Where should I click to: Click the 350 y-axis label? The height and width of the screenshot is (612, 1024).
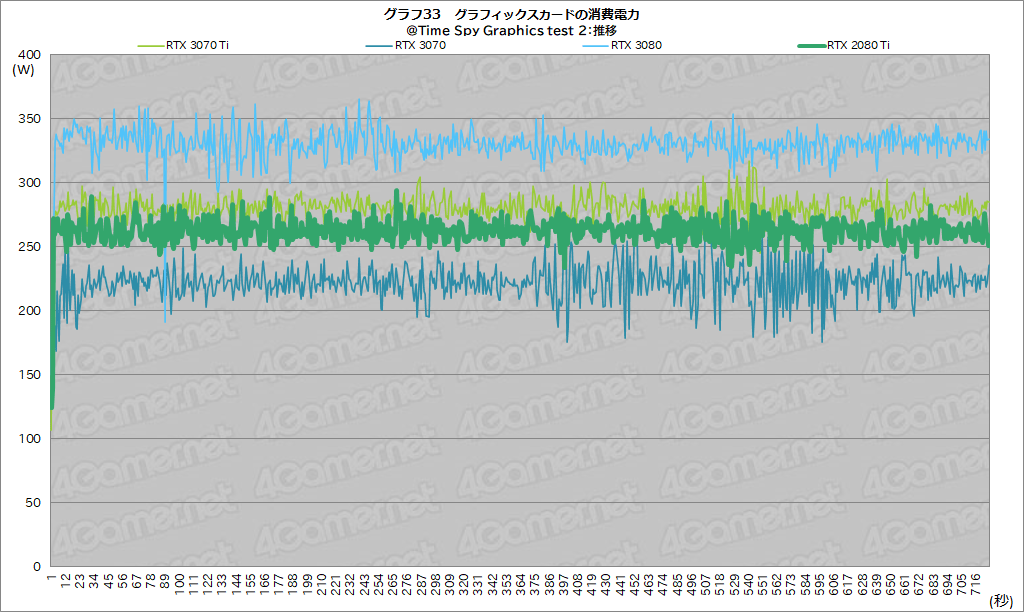(x=29, y=119)
